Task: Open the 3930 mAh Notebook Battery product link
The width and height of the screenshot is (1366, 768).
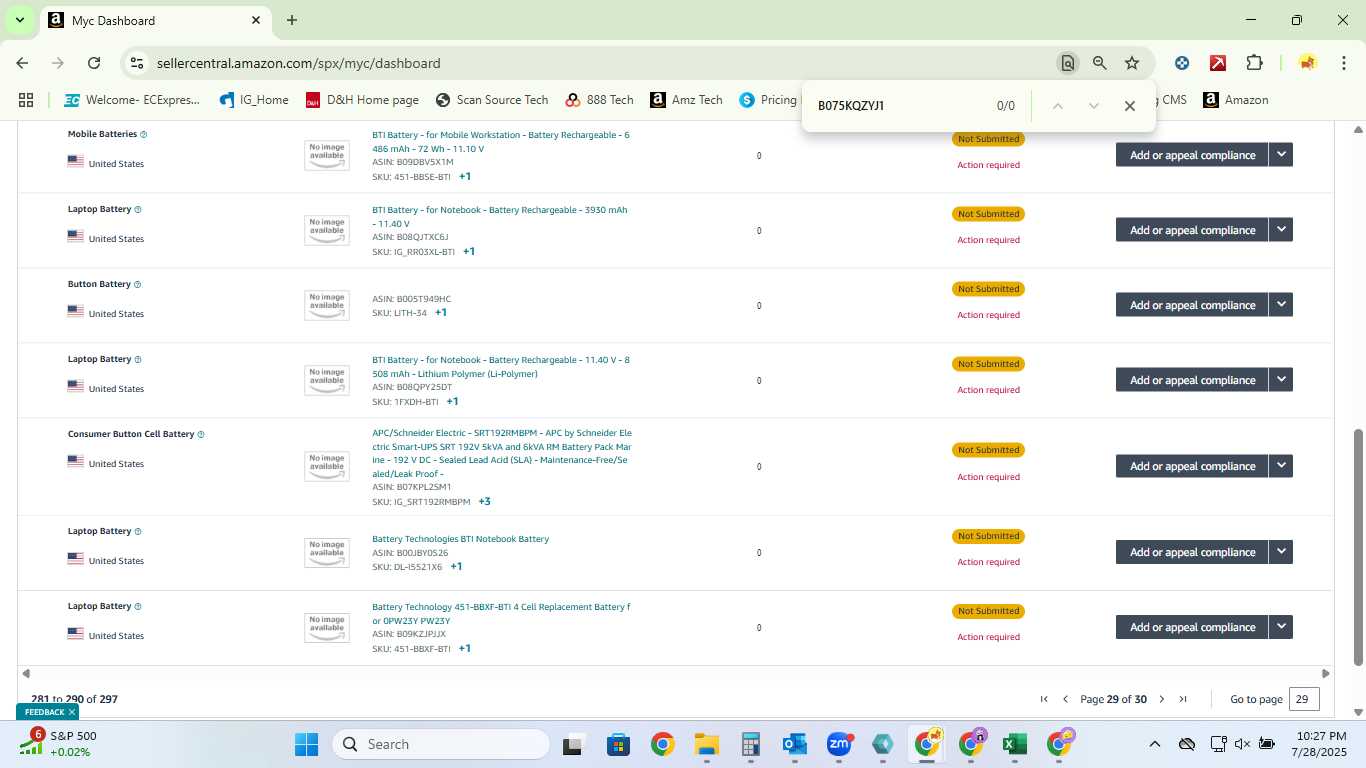Action: (x=500, y=217)
